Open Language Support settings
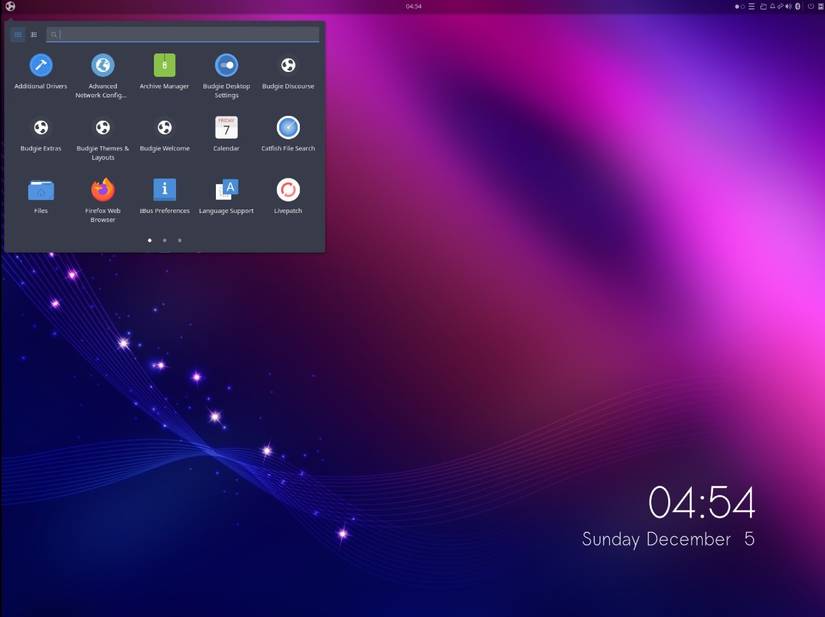The width and height of the screenshot is (825, 617). [225, 191]
